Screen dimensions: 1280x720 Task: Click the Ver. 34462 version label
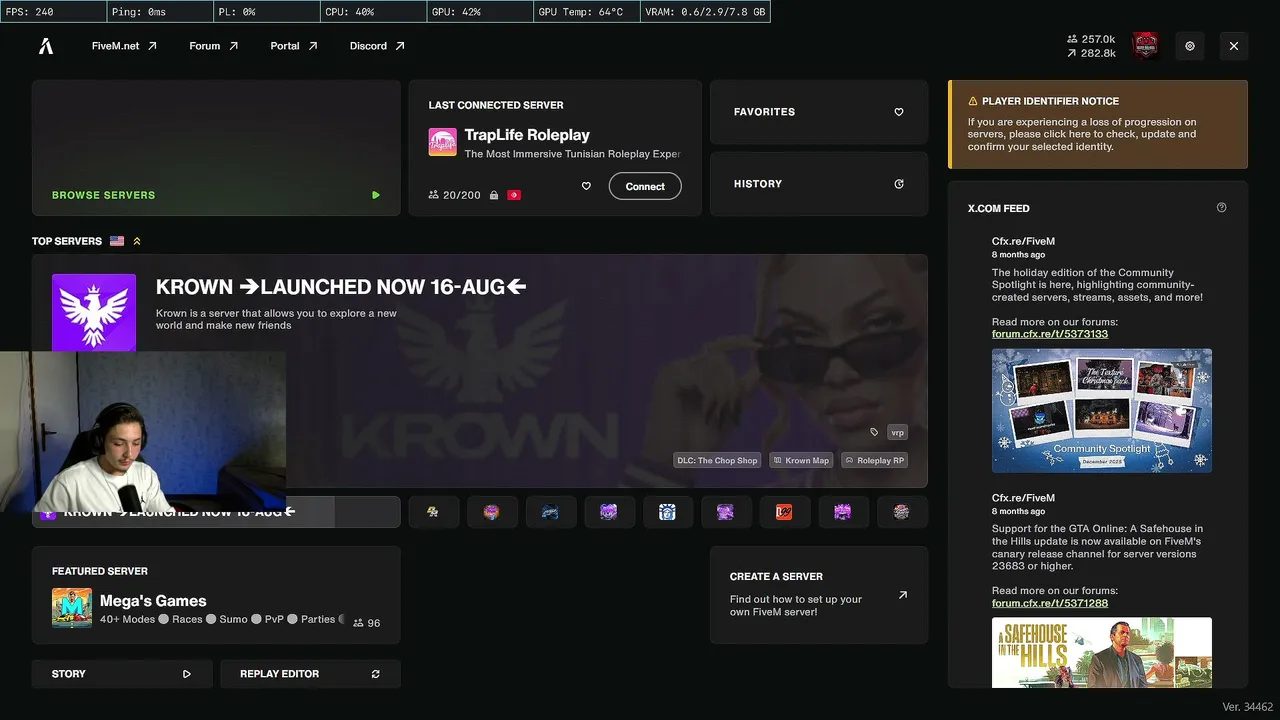pyautogui.click(x=1247, y=707)
